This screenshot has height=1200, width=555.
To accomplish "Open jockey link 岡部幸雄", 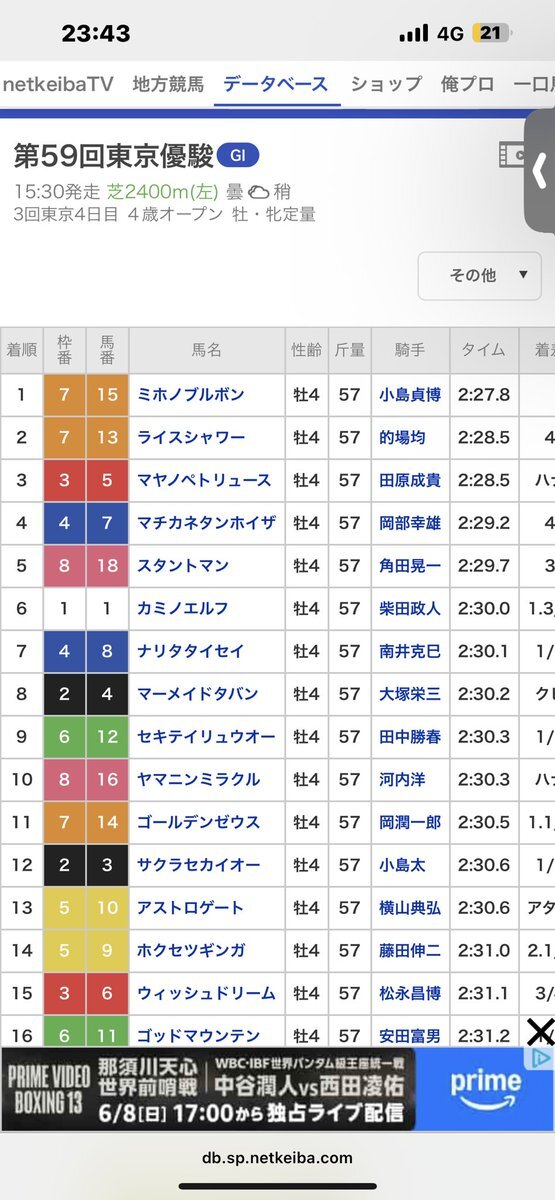I will [x=410, y=523].
